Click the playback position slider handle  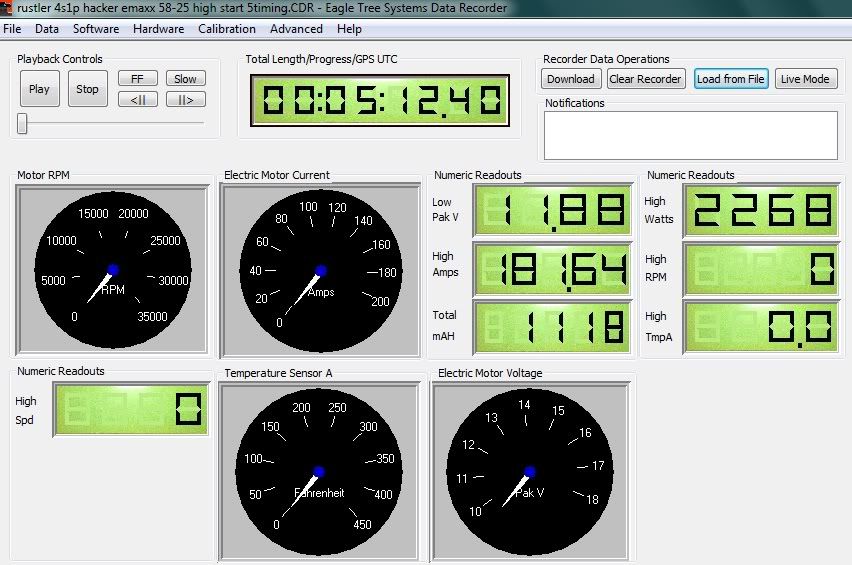tap(22, 124)
